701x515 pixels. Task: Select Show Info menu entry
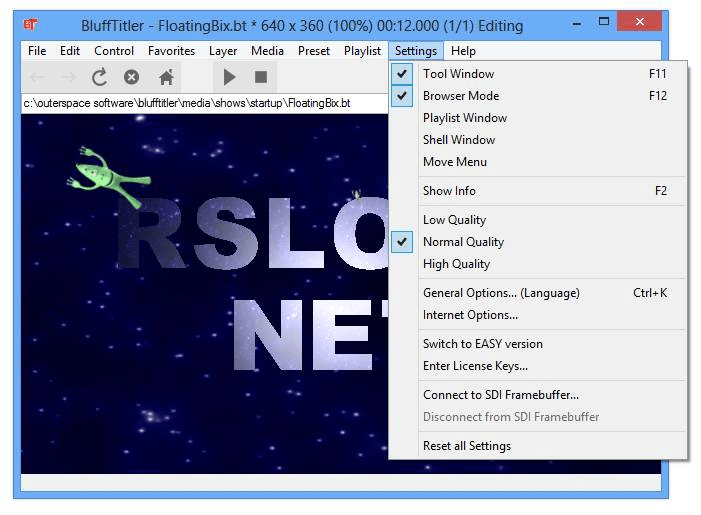tap(538, 191)
